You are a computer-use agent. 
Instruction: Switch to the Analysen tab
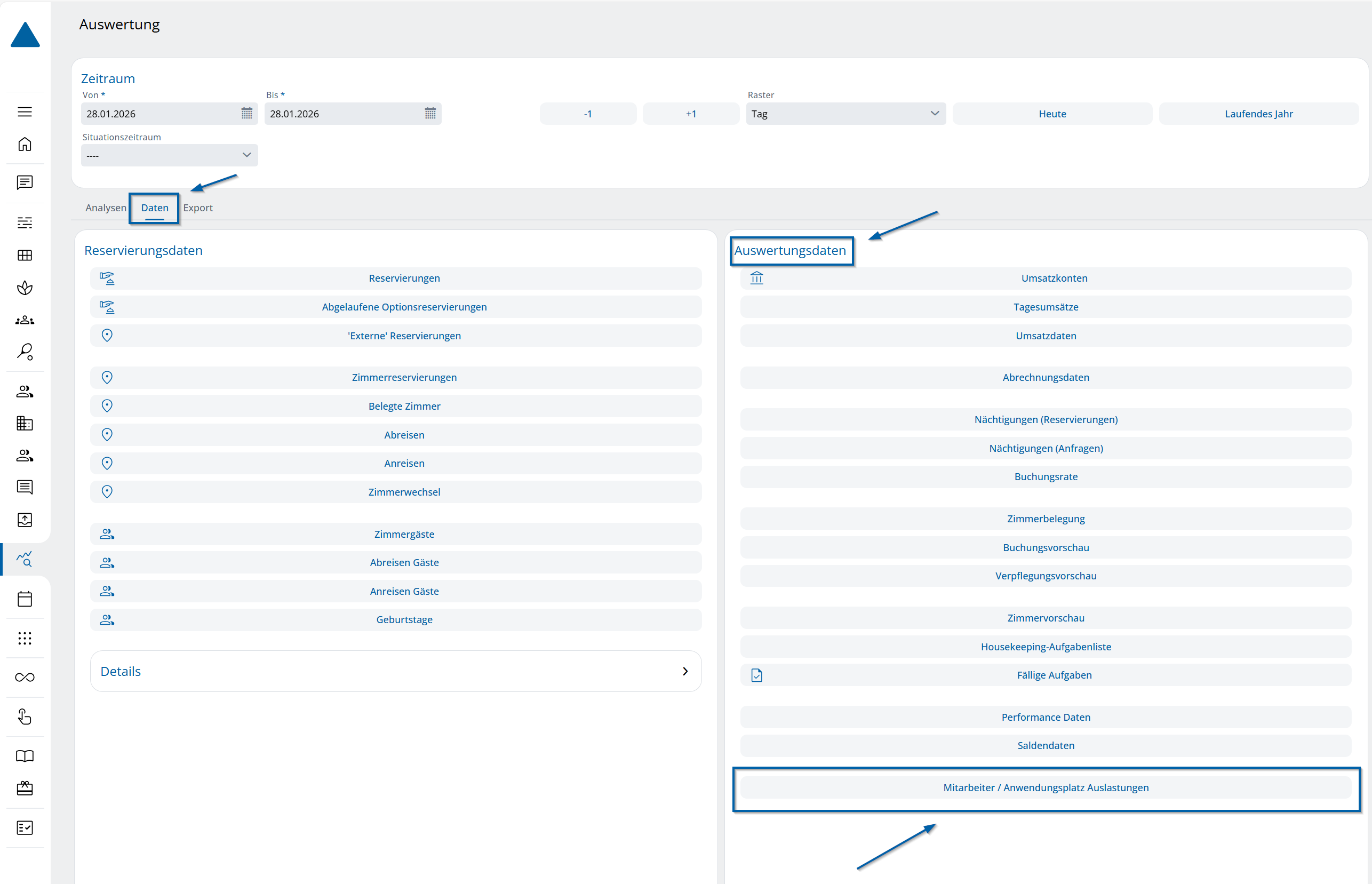coord(106,208)
